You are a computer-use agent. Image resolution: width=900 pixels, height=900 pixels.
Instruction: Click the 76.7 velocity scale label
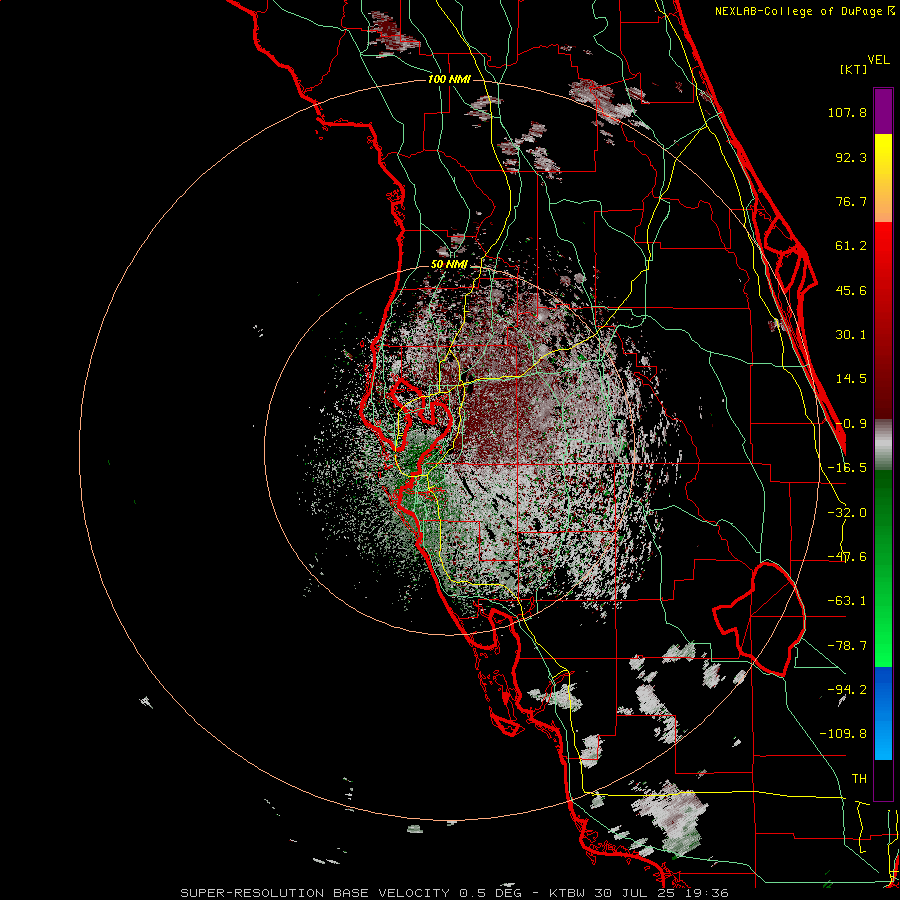click(x=851, y=201)
